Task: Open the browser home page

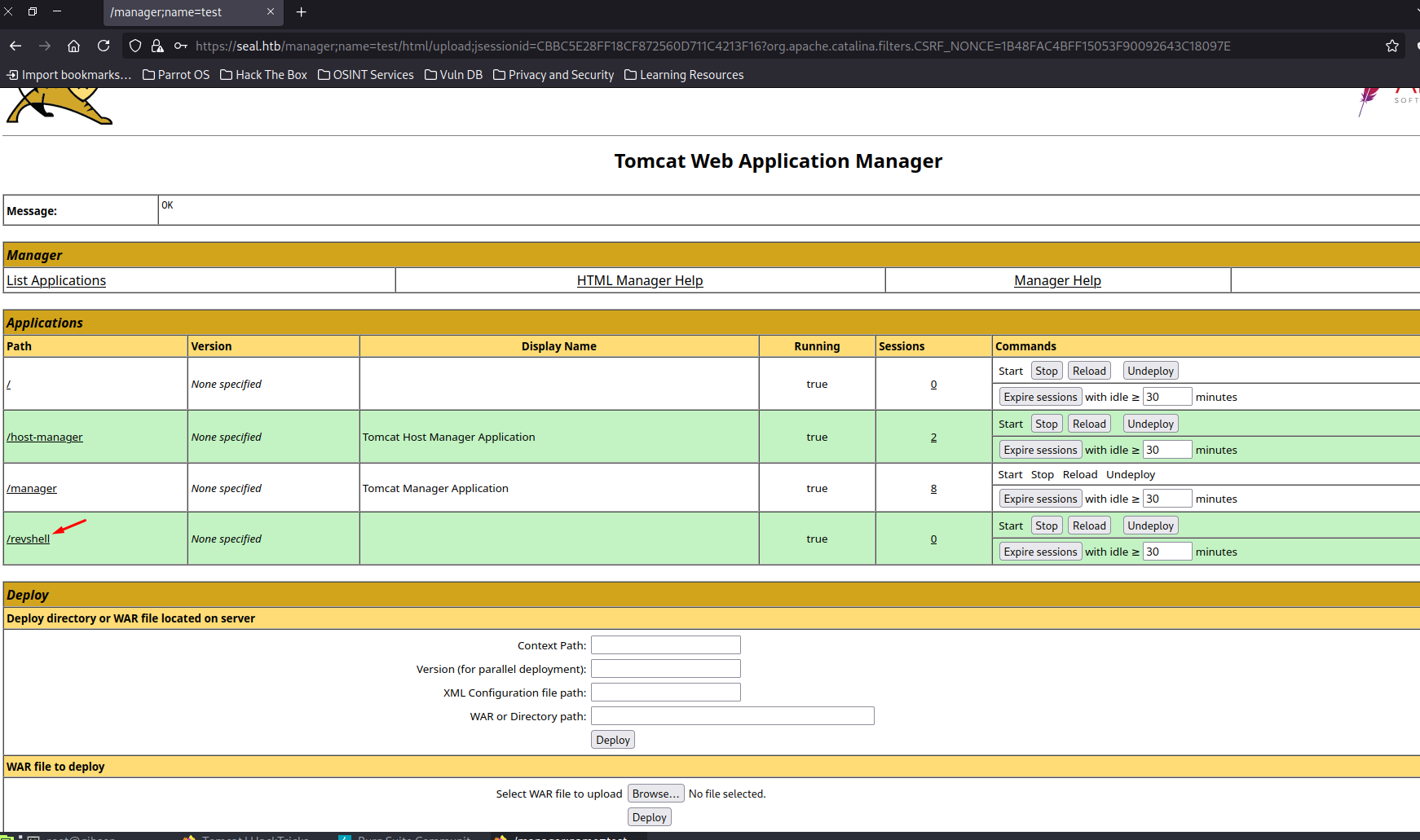Action: click(x=73, y=46)
